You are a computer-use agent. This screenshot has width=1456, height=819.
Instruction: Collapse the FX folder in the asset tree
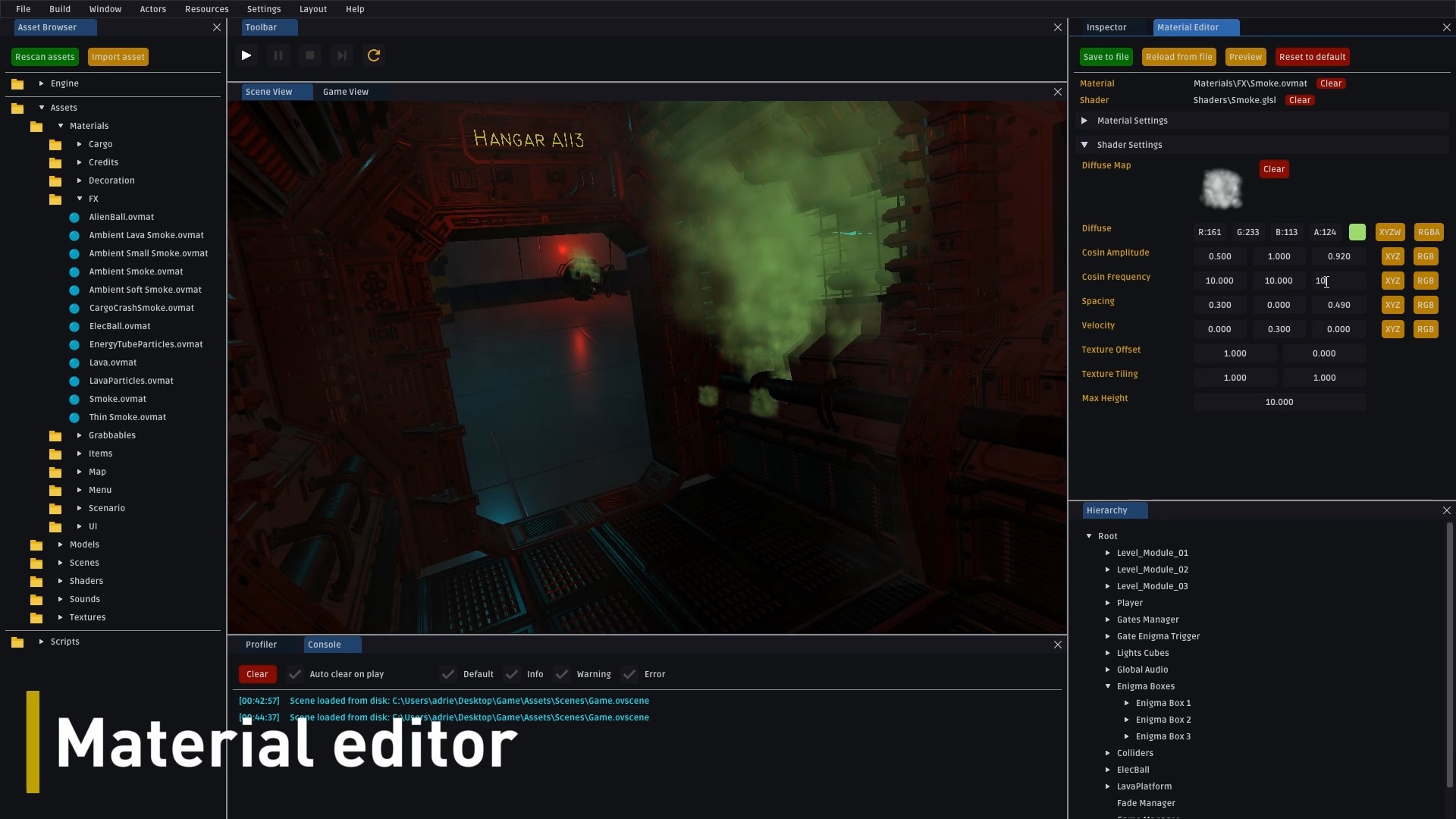80,199
